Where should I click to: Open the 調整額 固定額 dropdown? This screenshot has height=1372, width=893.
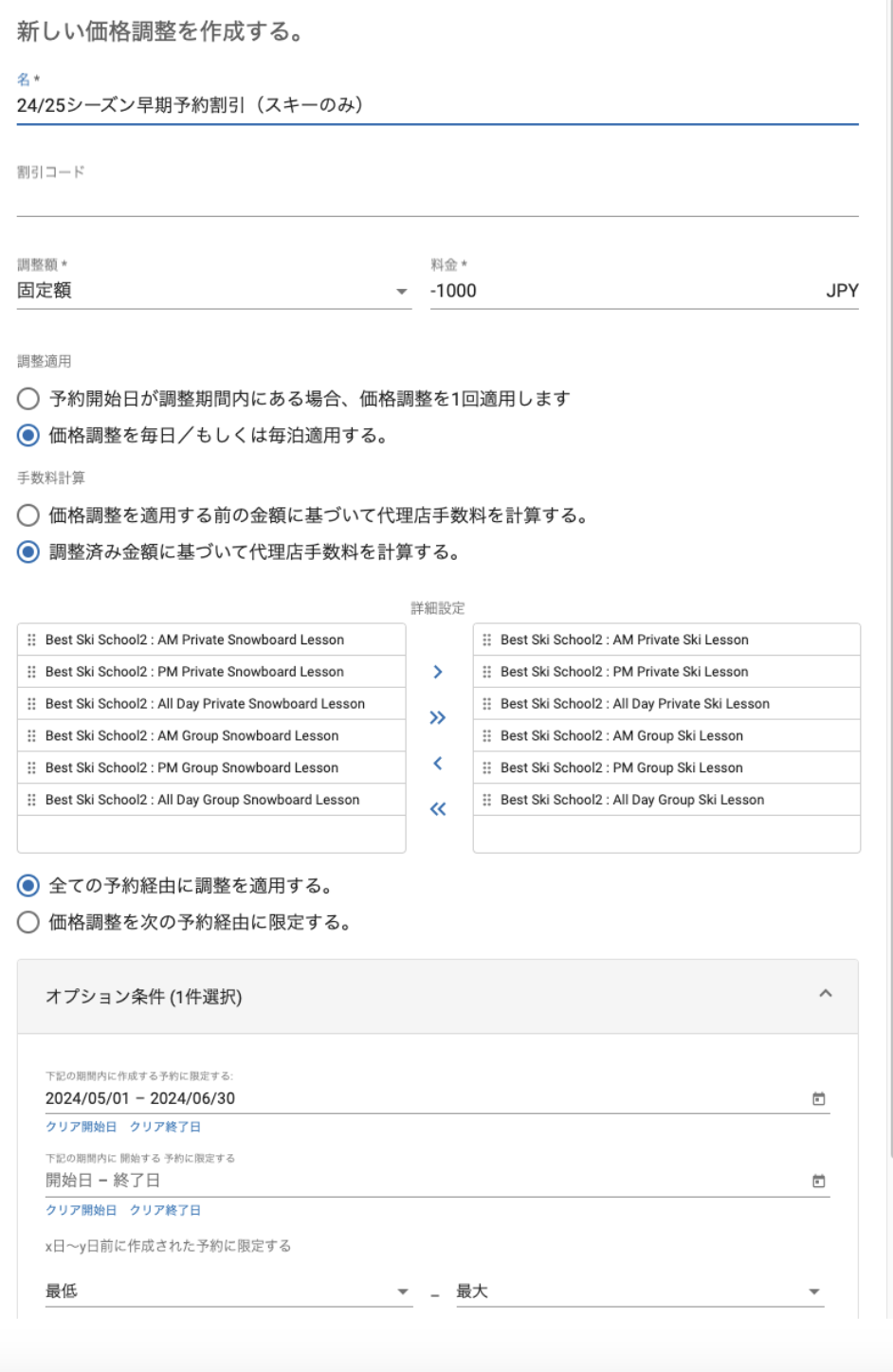(x=214, y=291)
